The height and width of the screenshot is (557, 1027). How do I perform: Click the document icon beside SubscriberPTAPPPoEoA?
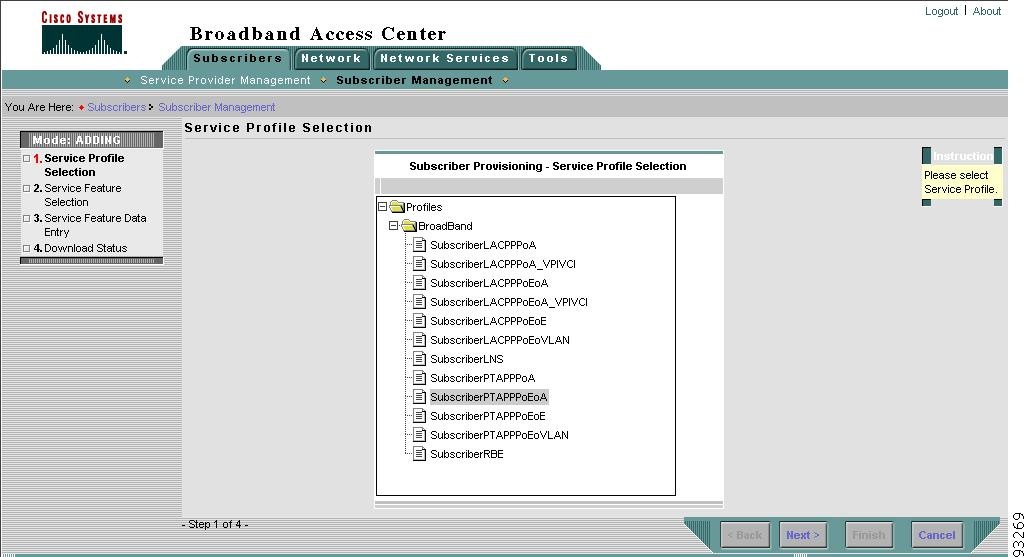click(420, 397)
